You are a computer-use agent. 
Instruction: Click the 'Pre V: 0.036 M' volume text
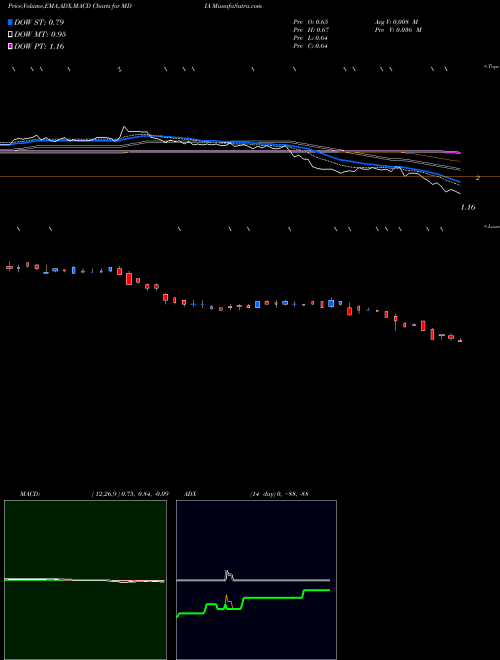398,30
